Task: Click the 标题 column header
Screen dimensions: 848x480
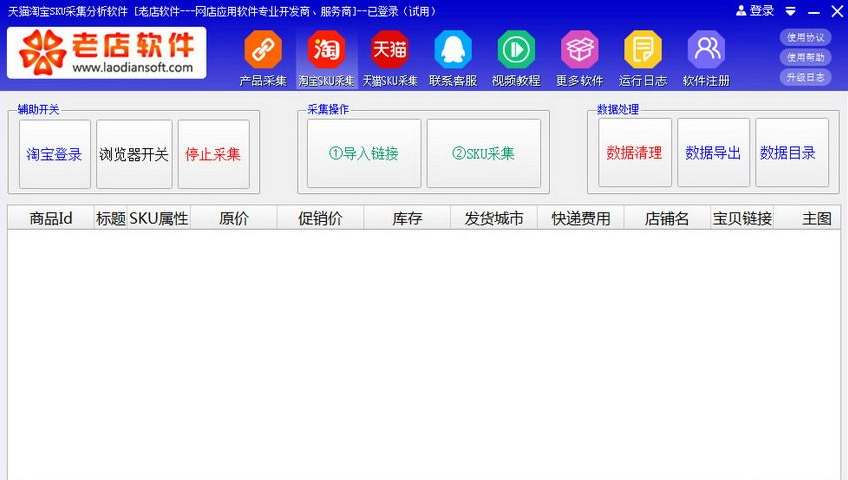Action: pos(111,218)
